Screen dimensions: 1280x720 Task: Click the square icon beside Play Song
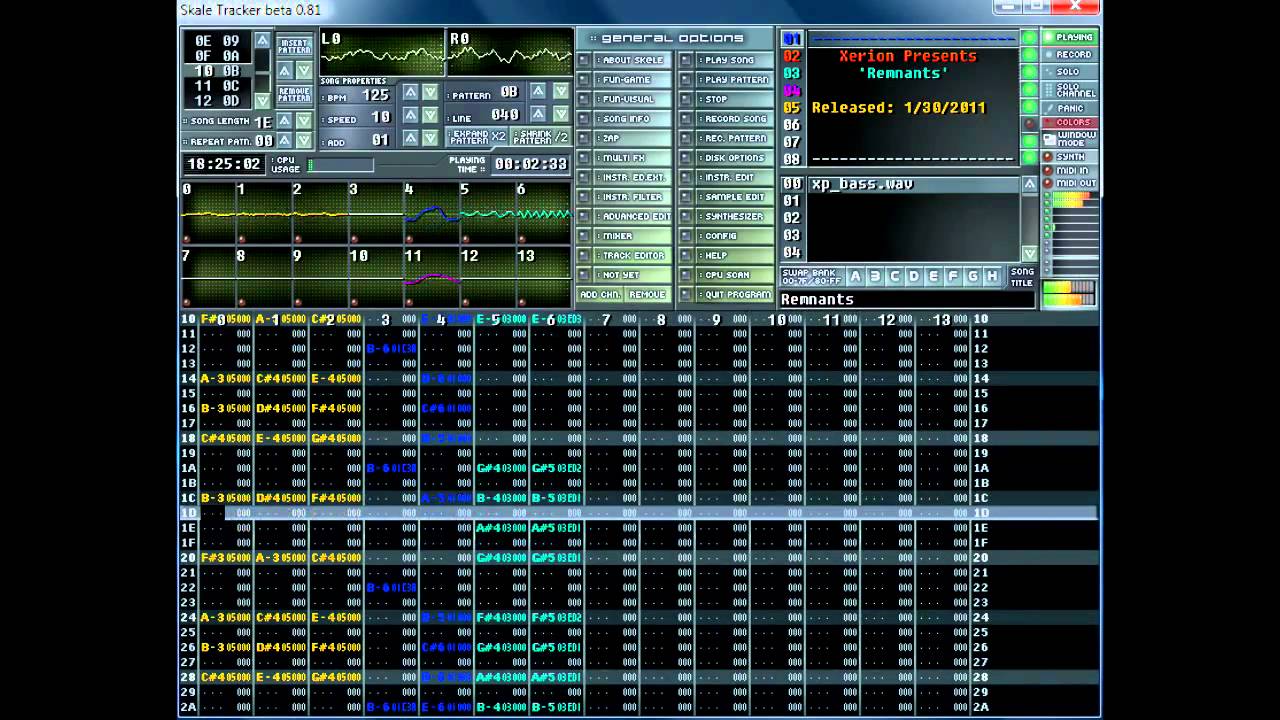(x=686, y=60)
